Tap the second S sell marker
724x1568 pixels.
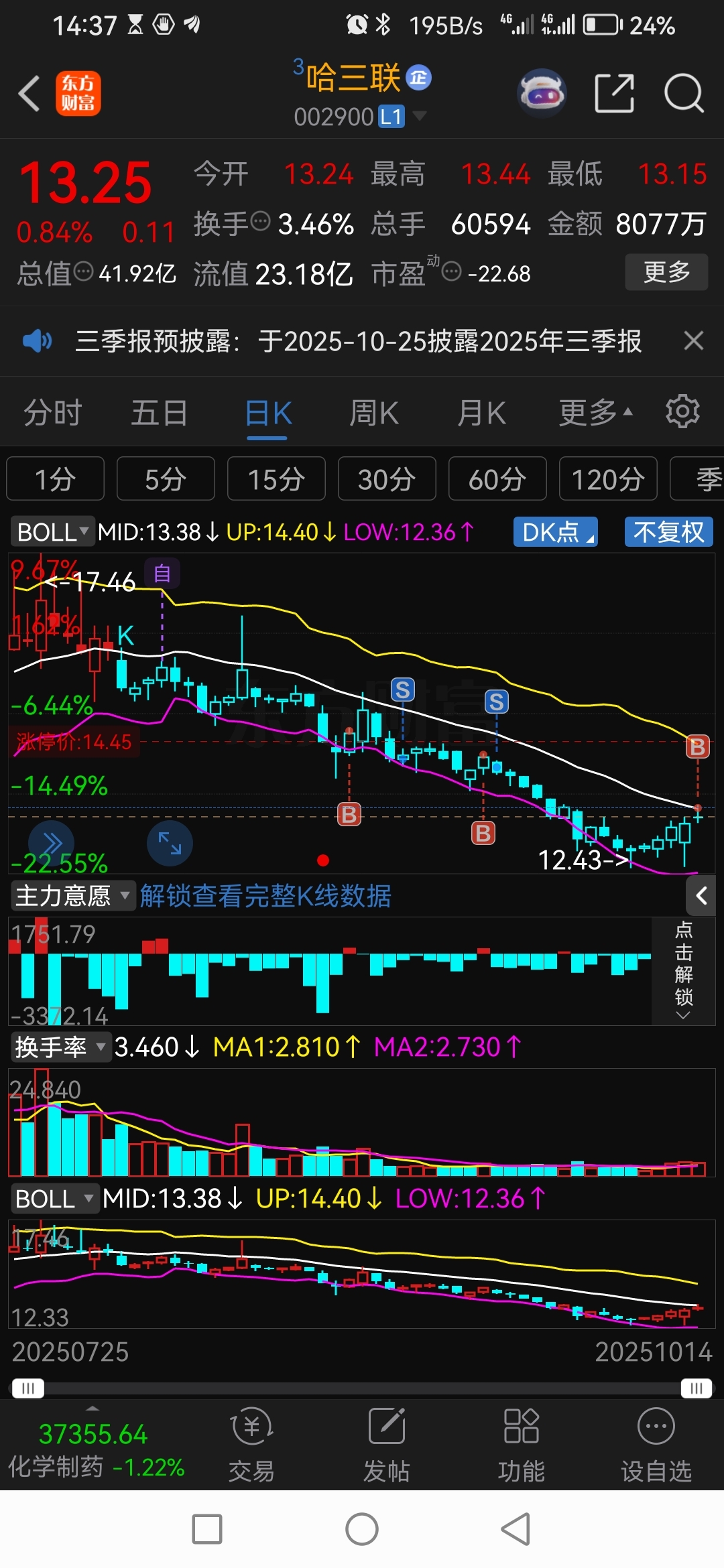pyautogui.click(x=497, y=702)
